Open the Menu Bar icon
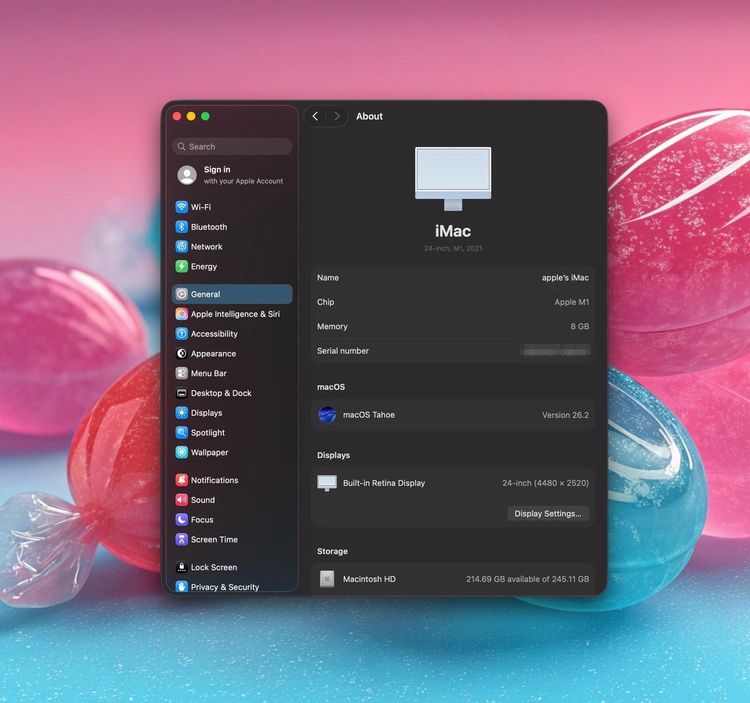 (181, 373)
